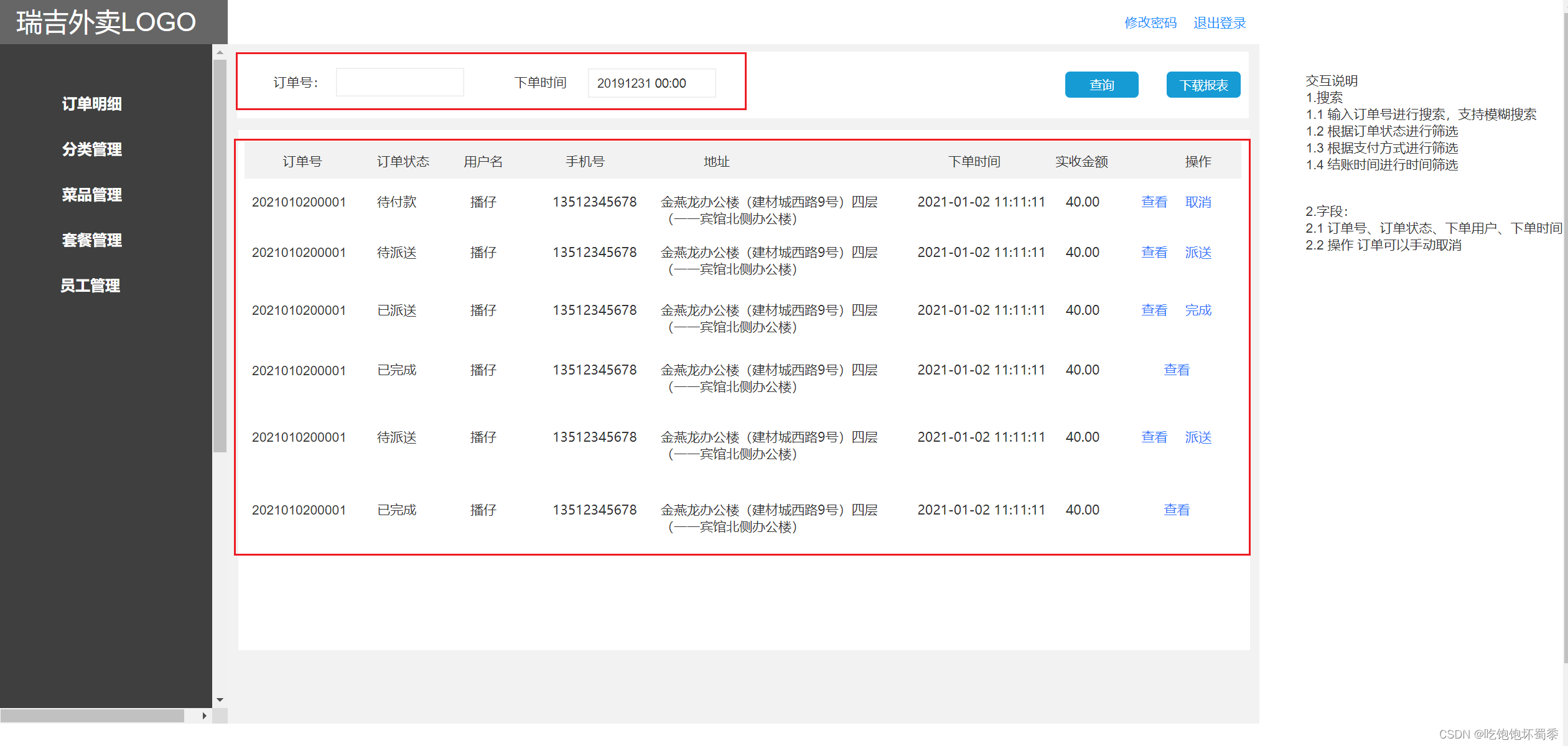Screen dimensions: 1568x746
Task: Cancel the 待付款 order via 取消
Action: pos(1198,202)
